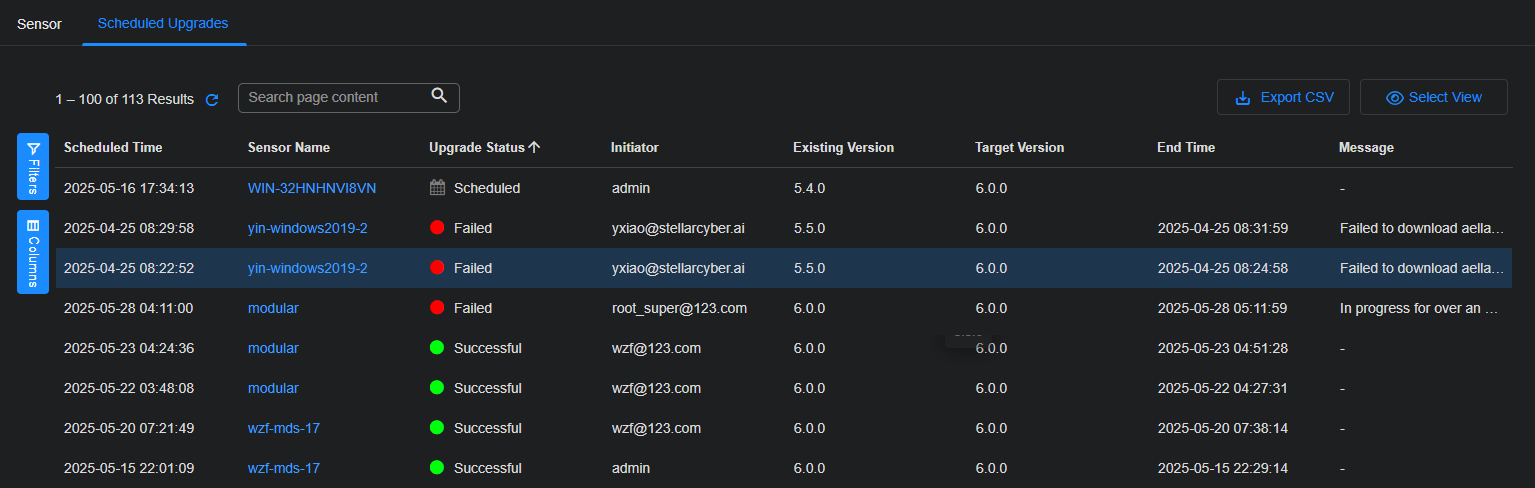
Task: Open the WIN-32HNHNVI8VN sensor link
Action: tap(312, 188)
